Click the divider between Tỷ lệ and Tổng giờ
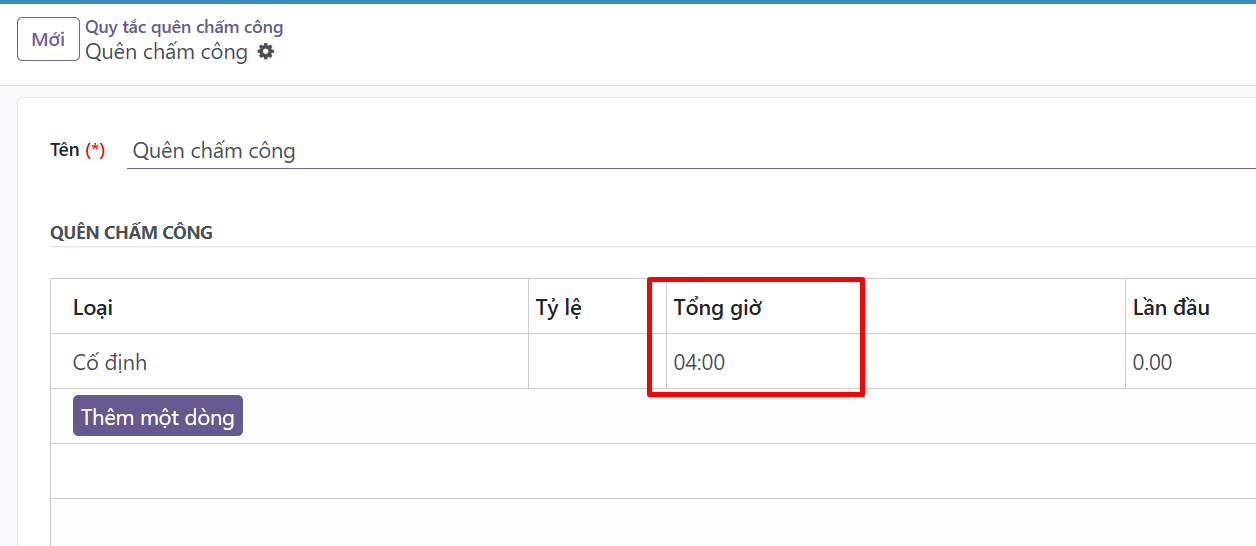 click(666, 307)
